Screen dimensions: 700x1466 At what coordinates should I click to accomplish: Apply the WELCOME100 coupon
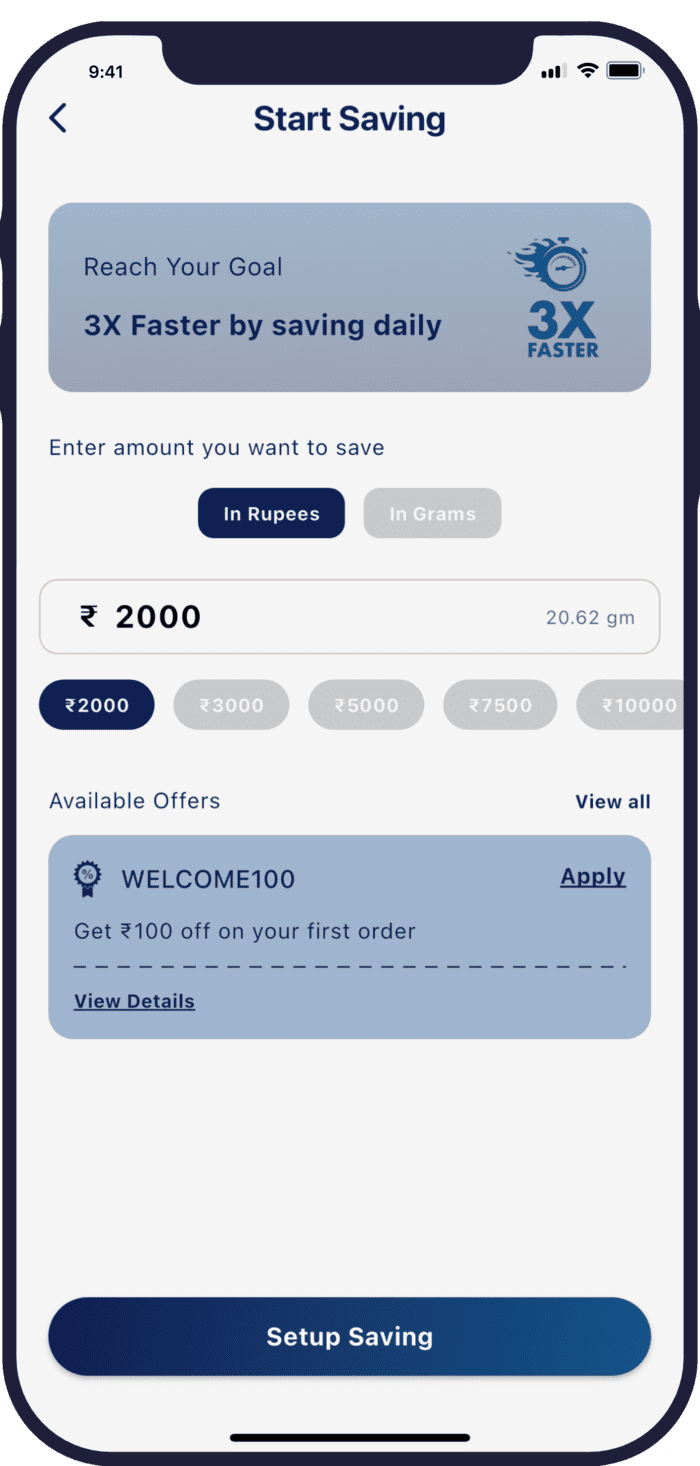click(x=593, y=877)
